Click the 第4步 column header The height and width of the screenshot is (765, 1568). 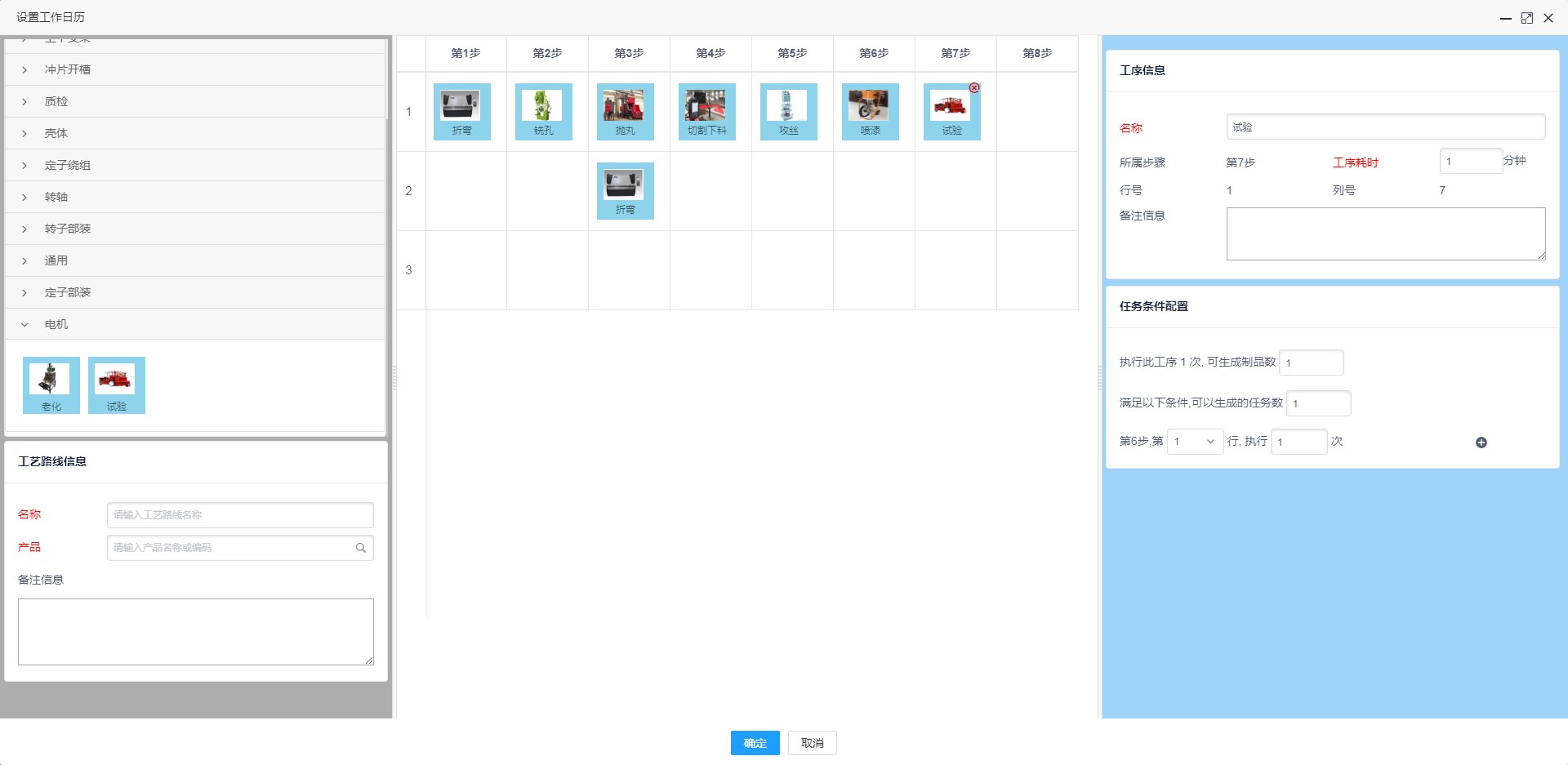(710, 53)
